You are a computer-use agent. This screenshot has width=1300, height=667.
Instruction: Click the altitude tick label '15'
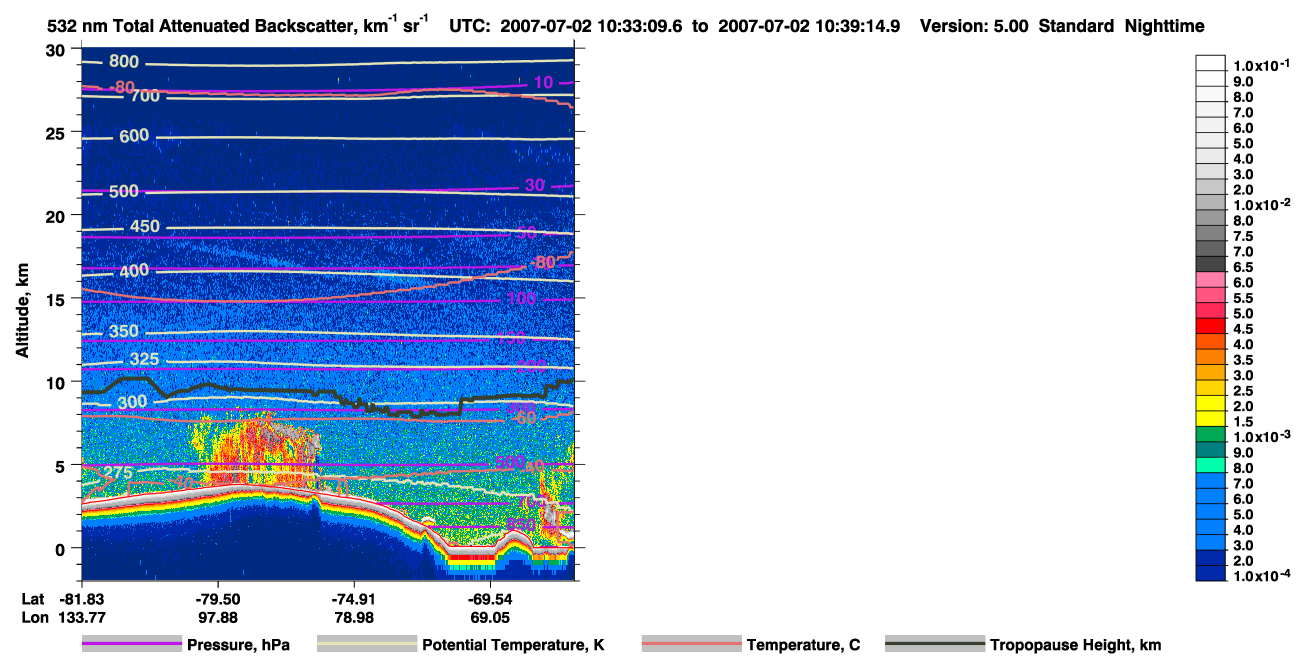click(x=56, y=299)
